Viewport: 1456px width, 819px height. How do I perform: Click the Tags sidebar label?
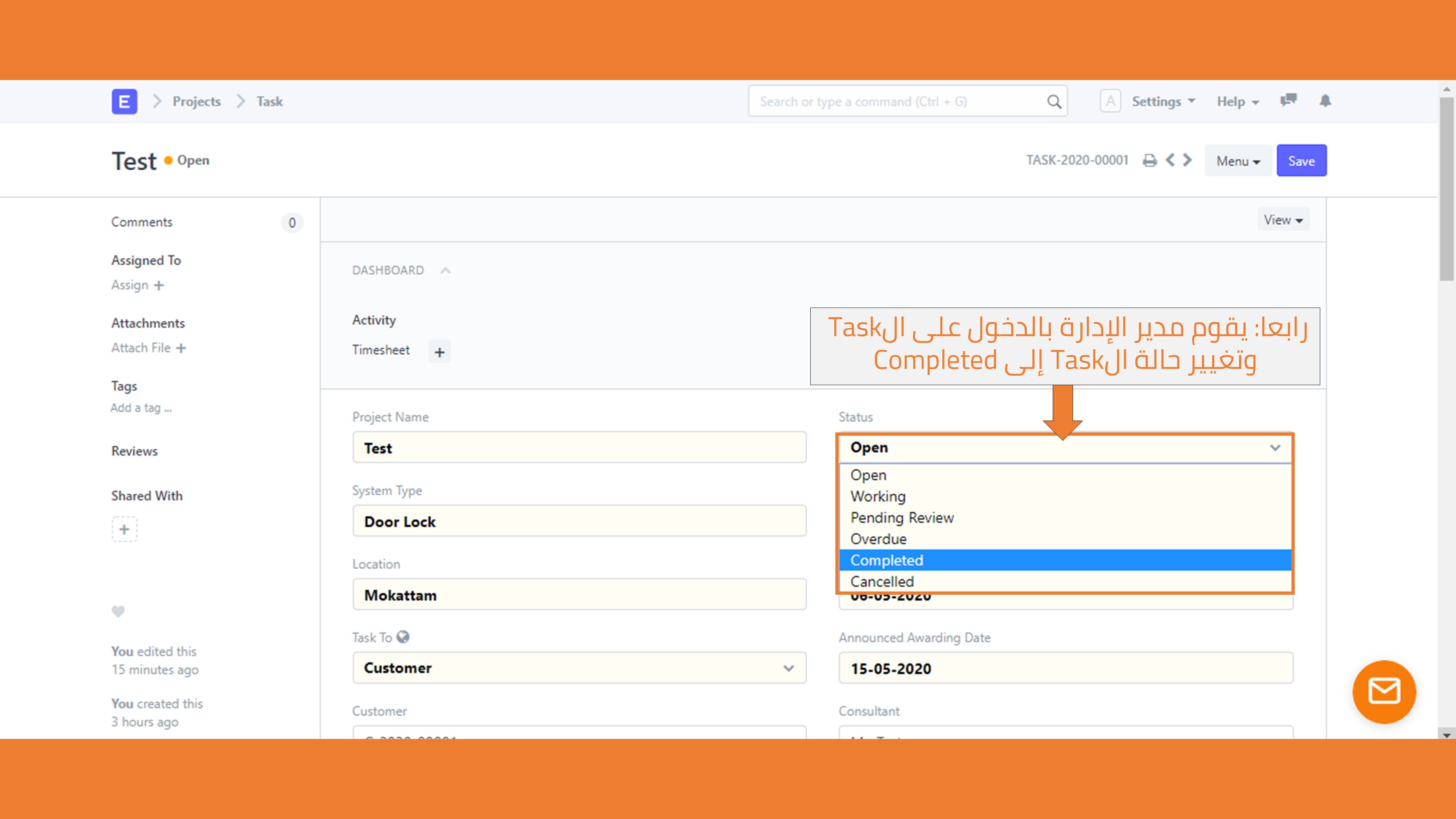124,386
